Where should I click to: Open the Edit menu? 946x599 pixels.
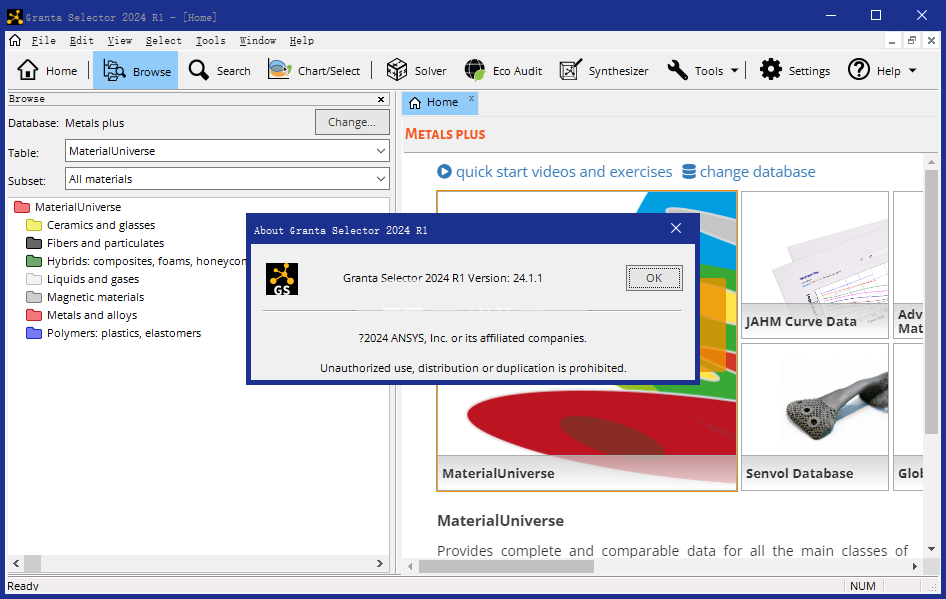[x=81, y=40]
